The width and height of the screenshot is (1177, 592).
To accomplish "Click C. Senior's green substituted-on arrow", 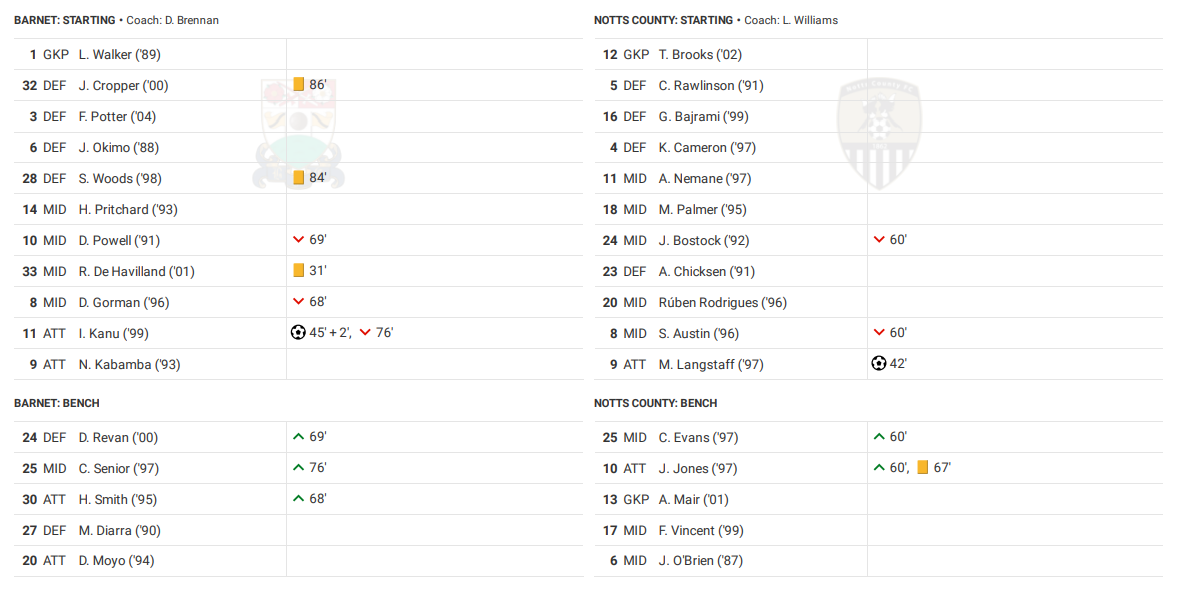I will point(298,468).
